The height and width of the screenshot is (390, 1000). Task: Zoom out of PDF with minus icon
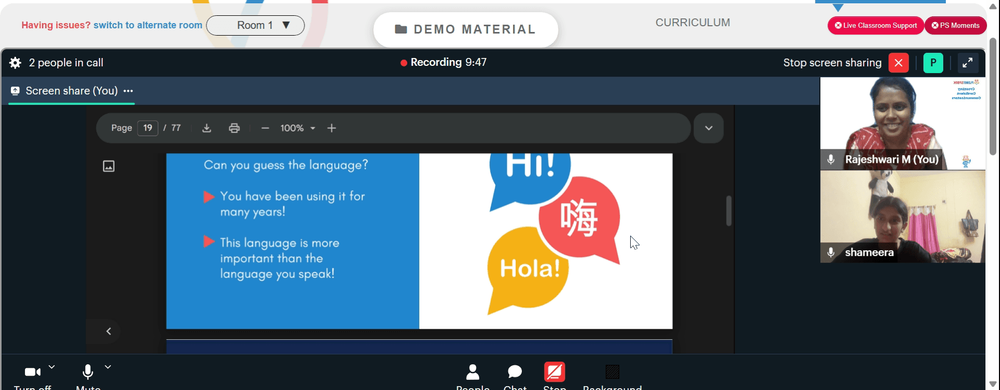point(265,128)
